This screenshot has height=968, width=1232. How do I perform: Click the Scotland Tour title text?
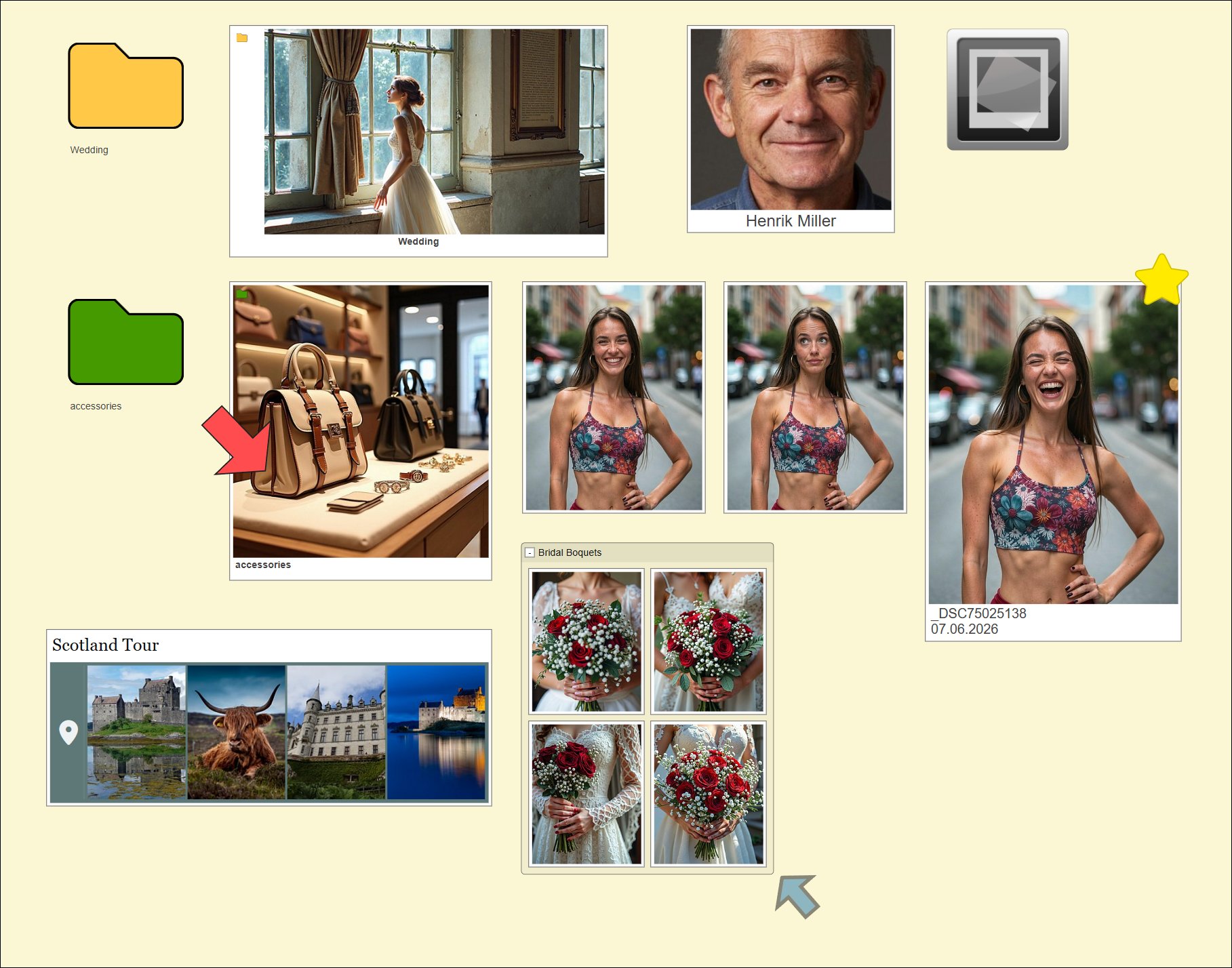(x=105, y=645)
